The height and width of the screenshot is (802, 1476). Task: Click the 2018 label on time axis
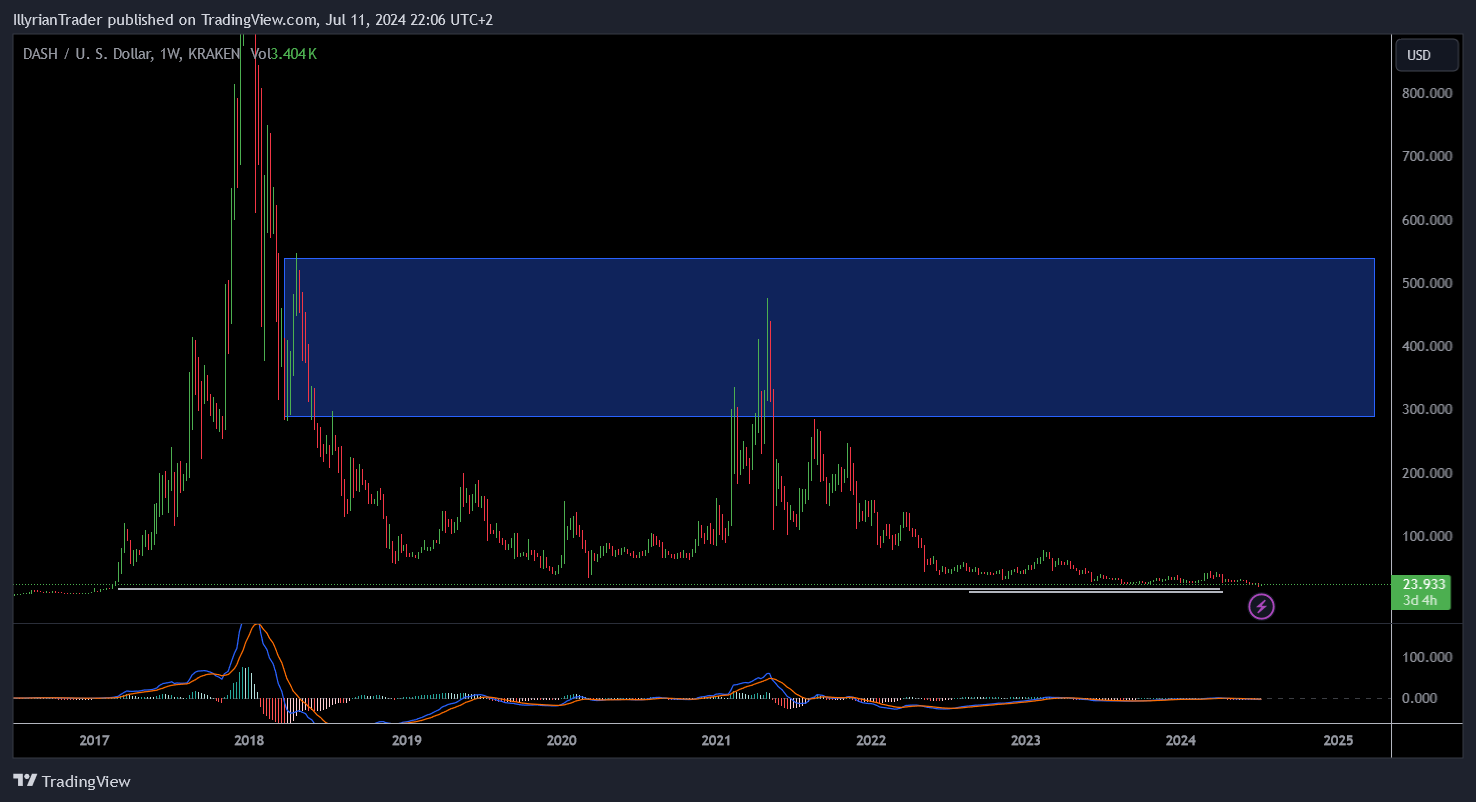(248, 741)
